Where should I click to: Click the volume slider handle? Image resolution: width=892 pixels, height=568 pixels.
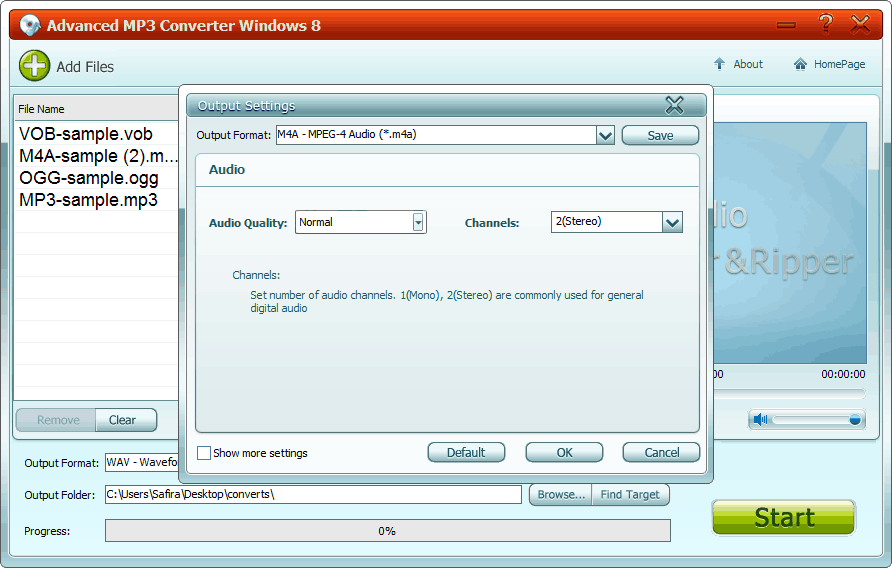pyautogui.click(x=854, y=420)
